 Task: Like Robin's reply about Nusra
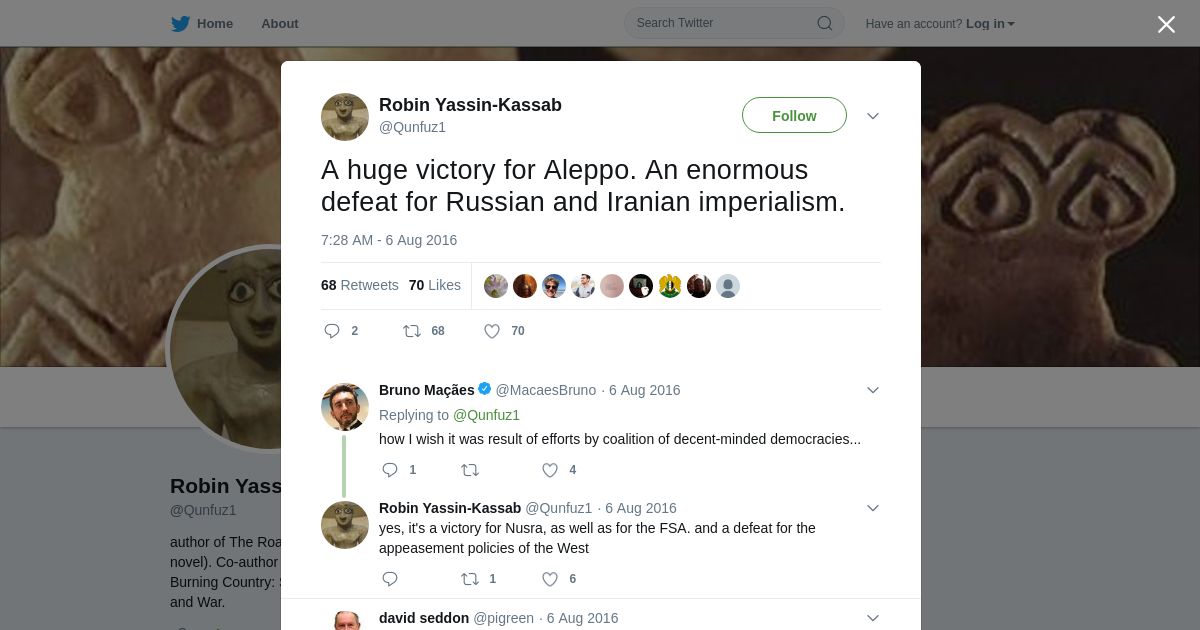(x=550, y=579)
